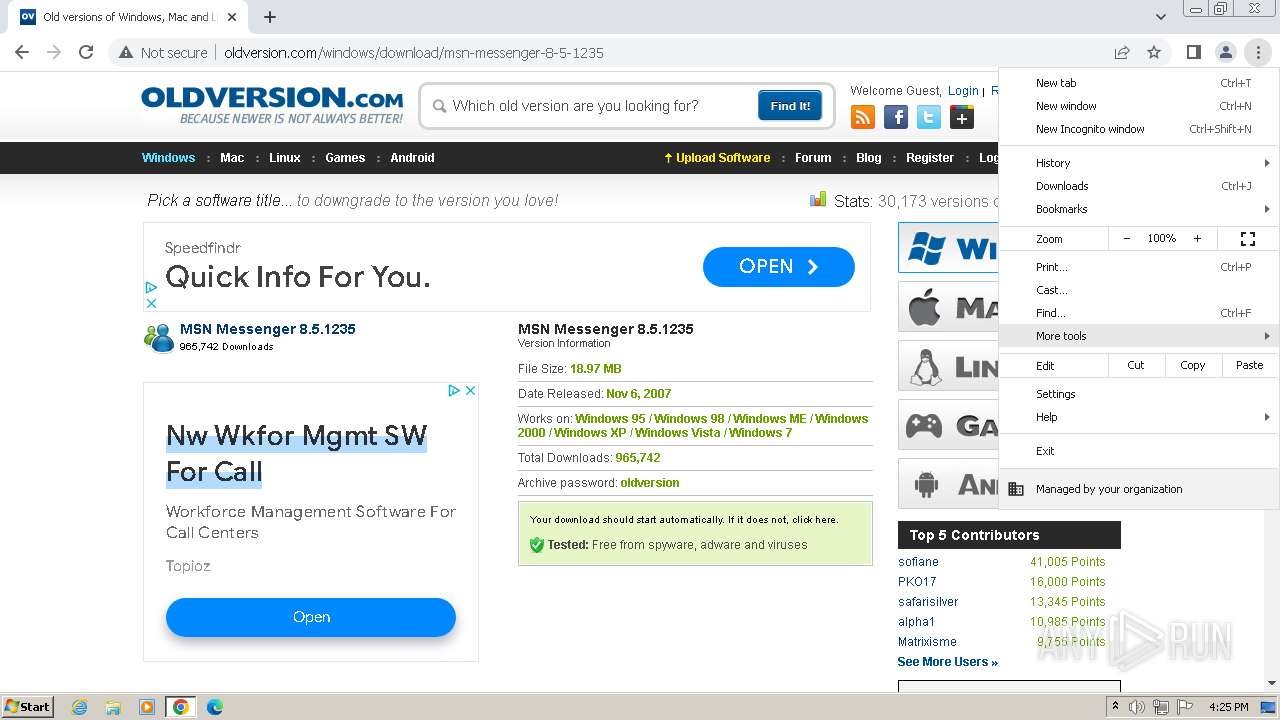
Task: Expand the Help submenu
Action: pos(1139,417)
